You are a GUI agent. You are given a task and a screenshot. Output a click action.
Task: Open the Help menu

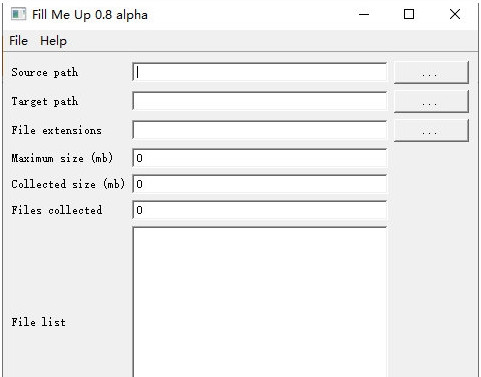(53, 41)
